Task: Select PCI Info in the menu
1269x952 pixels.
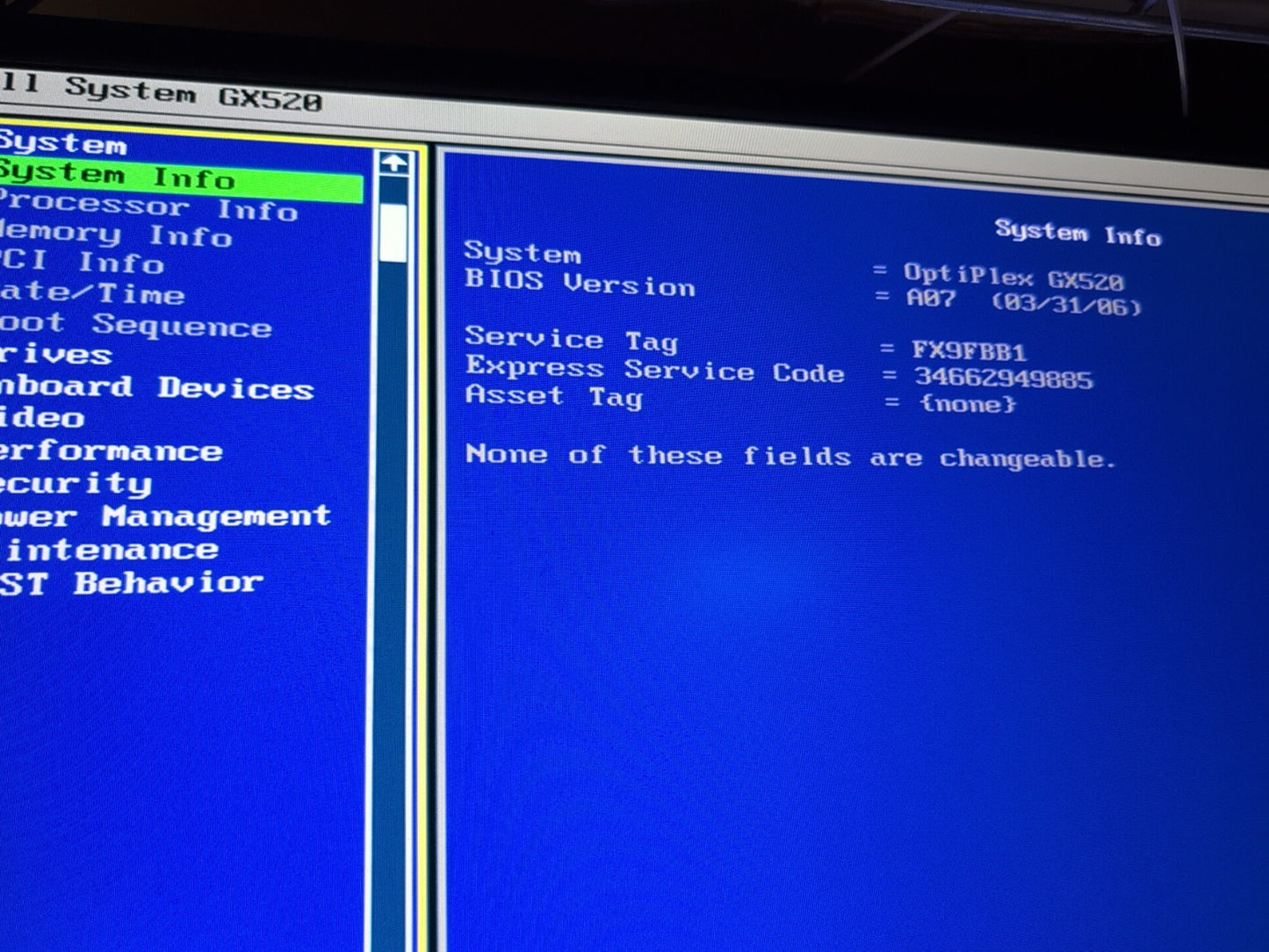Action: pyautogui.click(x=82, y=262)
